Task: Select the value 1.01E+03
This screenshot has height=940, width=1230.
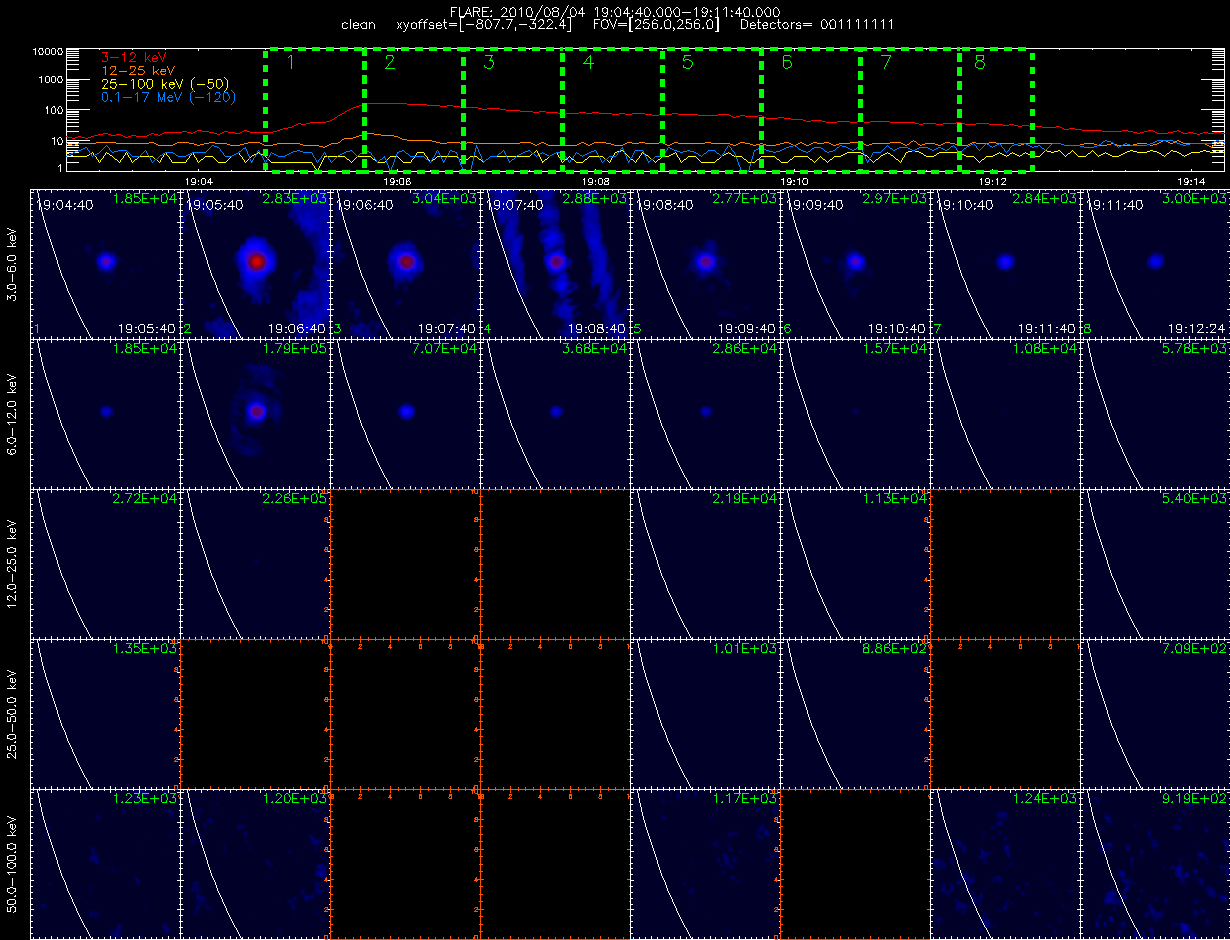Action: (744, 648)
